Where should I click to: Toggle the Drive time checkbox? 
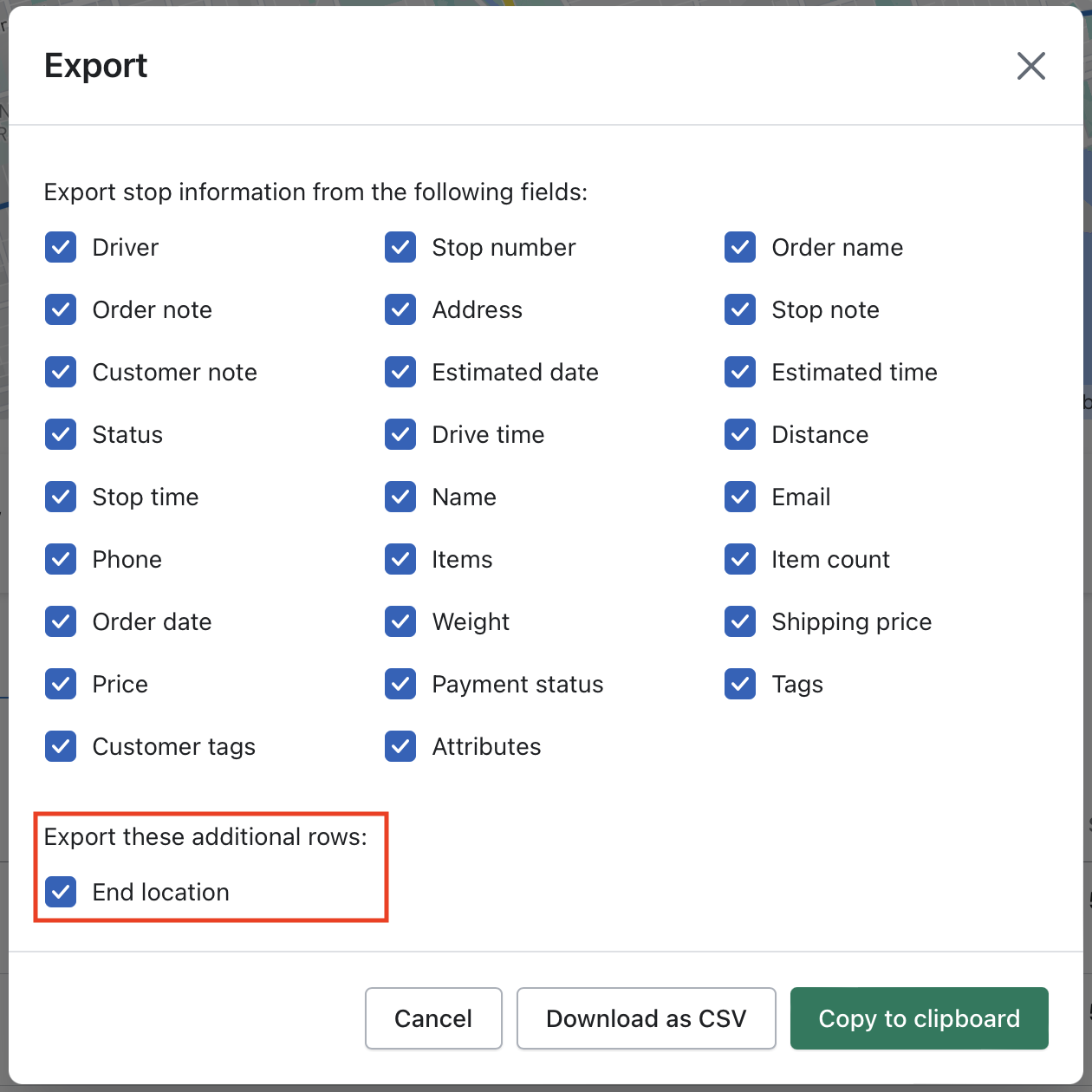click(x=400, y=434)
